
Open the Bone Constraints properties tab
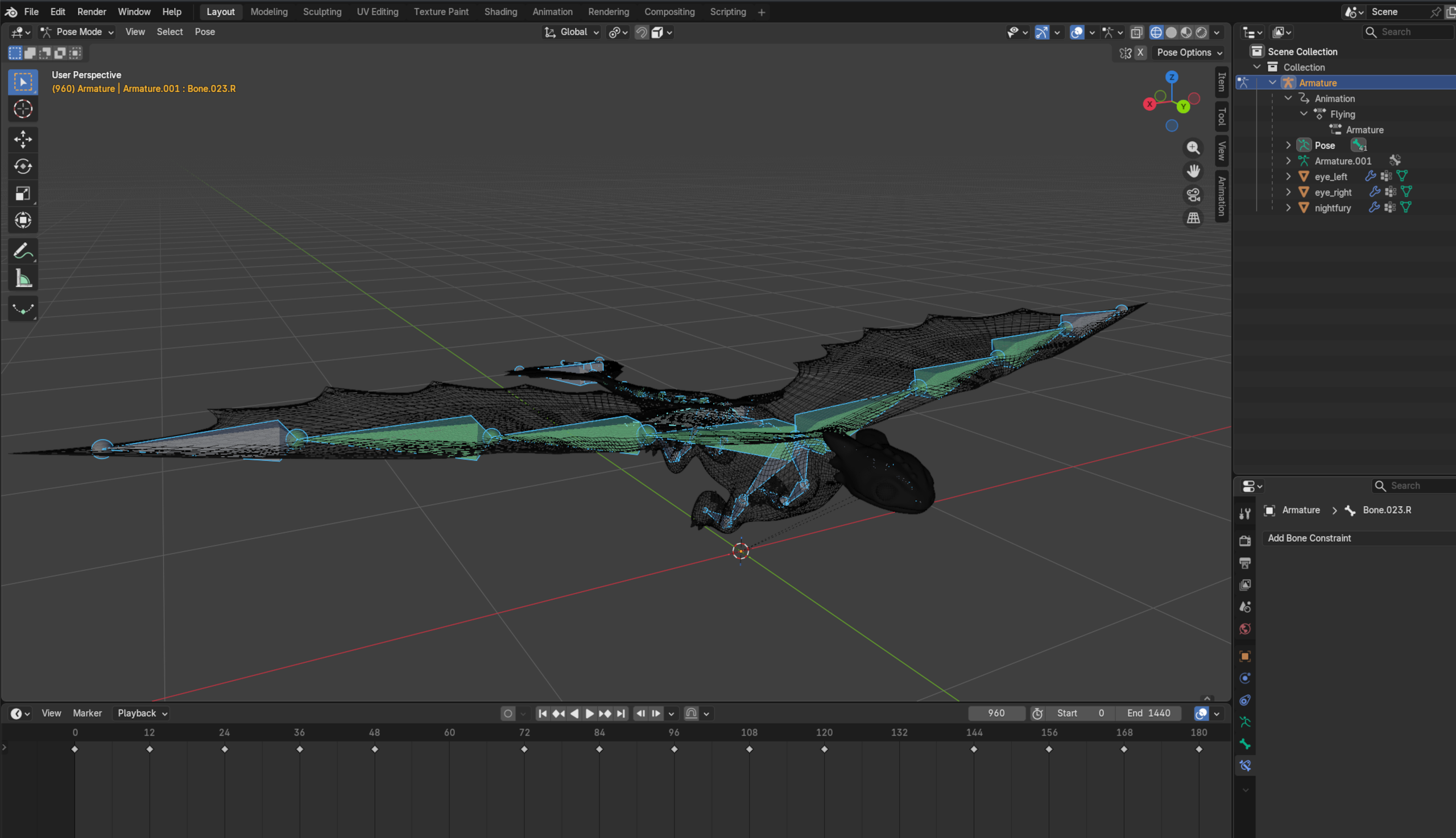click(1245, 765)
